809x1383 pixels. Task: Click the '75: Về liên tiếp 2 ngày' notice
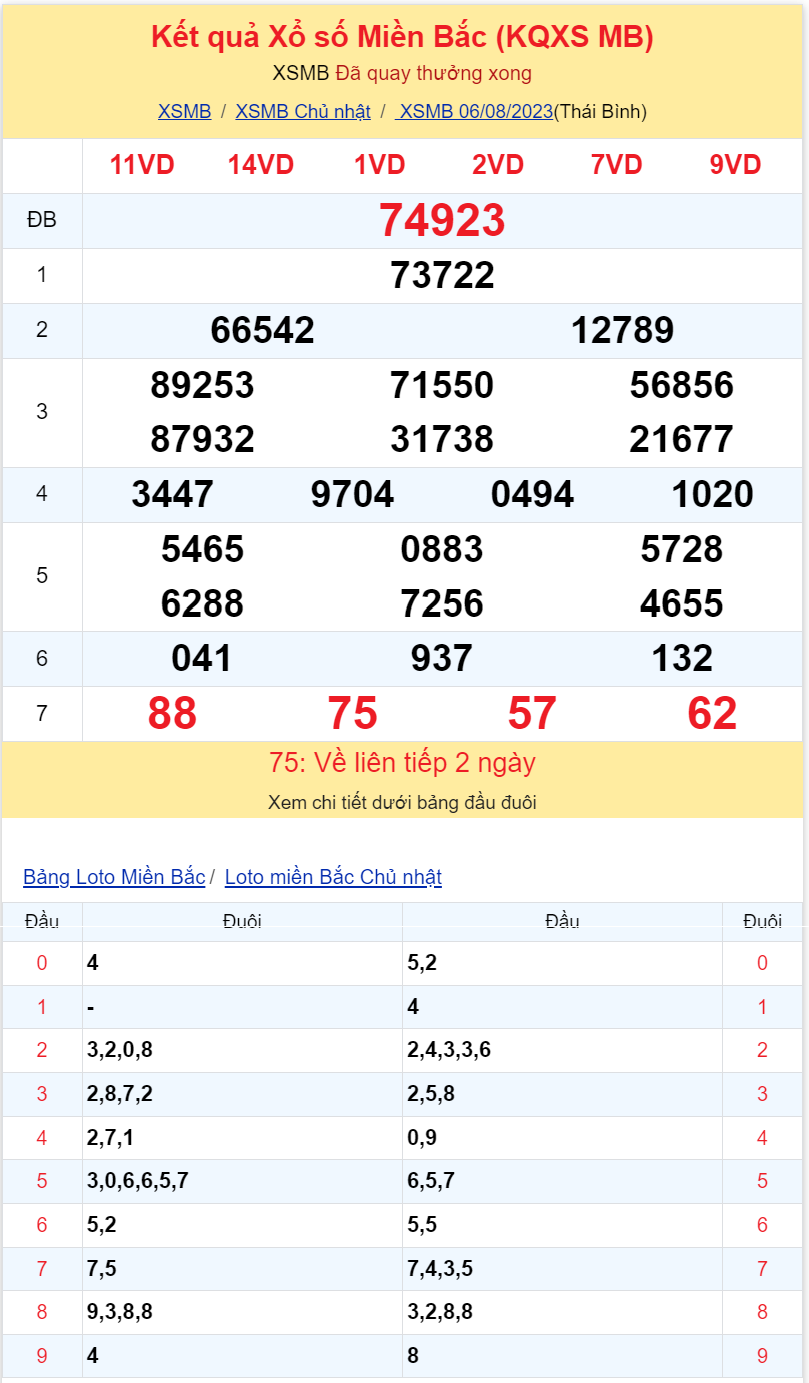point(402,763)
